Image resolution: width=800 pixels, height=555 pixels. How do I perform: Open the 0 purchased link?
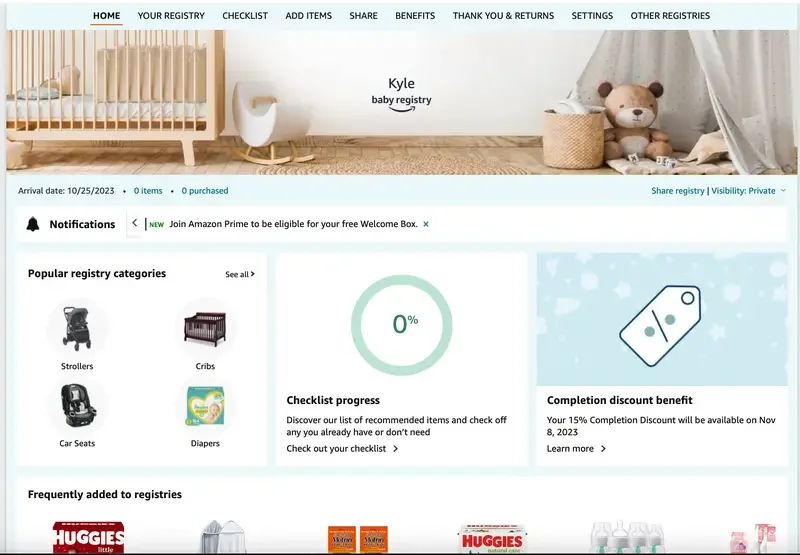205,191
